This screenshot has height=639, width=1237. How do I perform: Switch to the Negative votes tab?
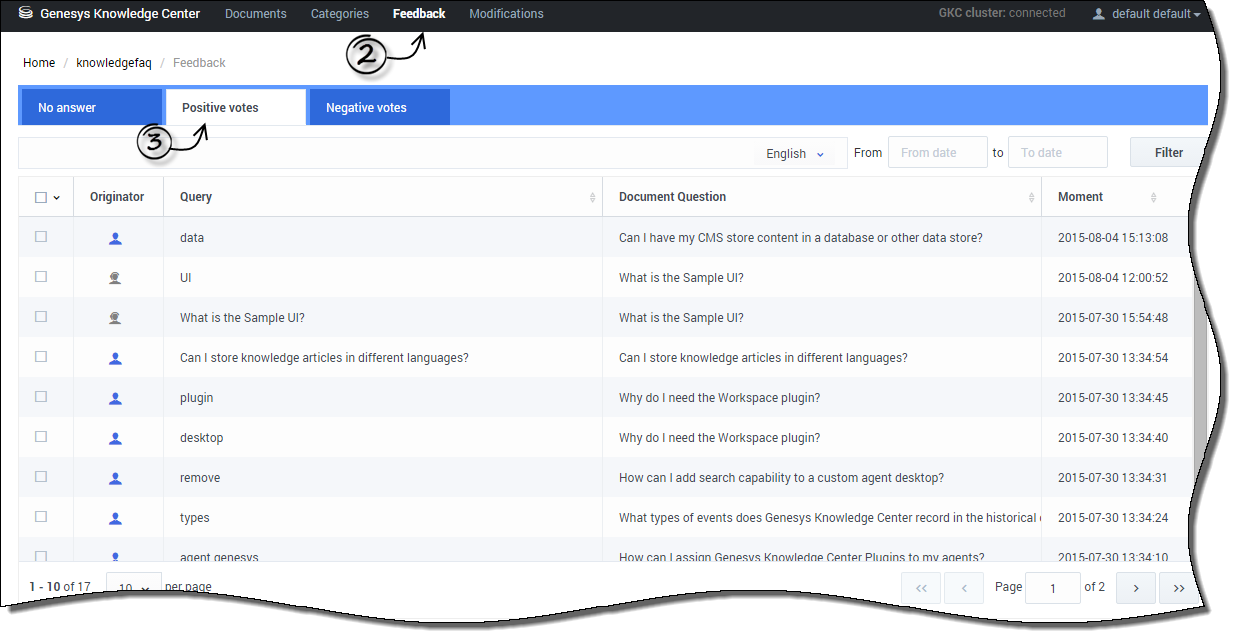tap(379, 108)
